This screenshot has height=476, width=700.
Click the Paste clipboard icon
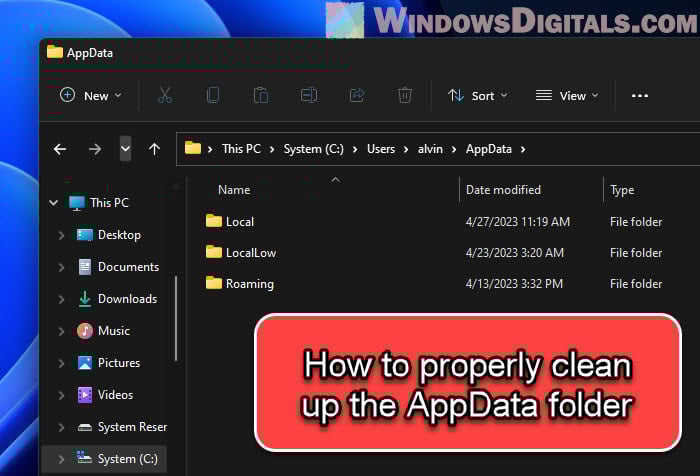coord(261,96)
